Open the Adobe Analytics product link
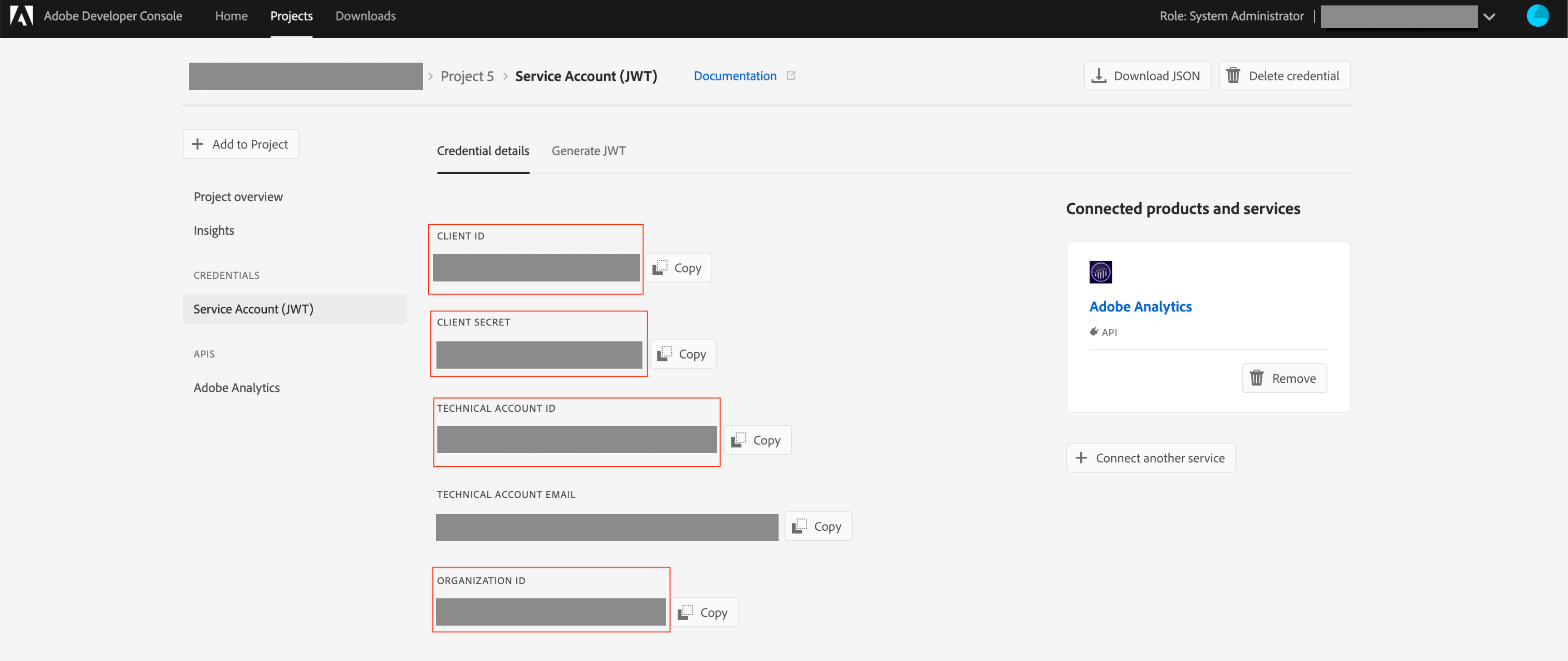The height and width of the screenshot is (661, 1568). tap(1140, 306)
